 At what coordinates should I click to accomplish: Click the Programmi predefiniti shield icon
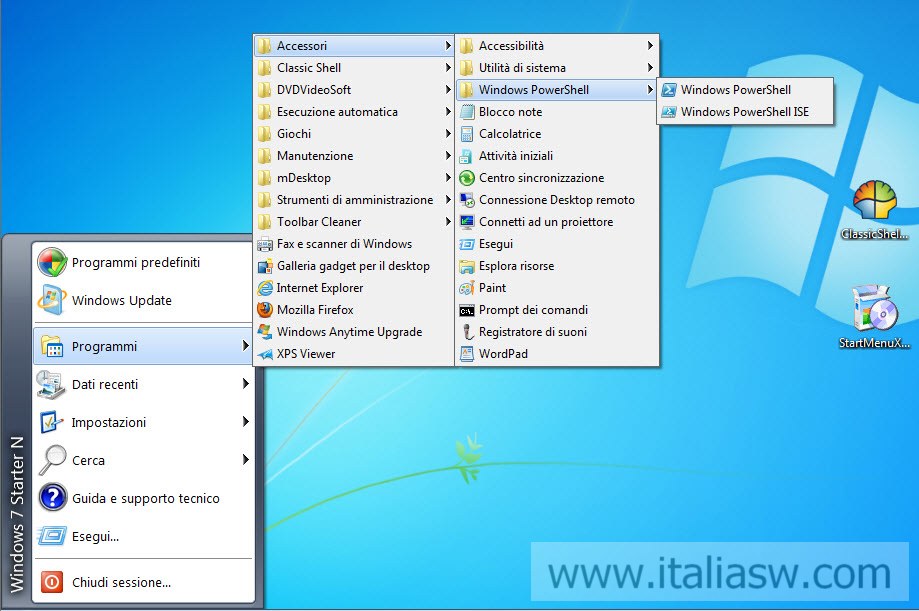click(x=52, y=262)
